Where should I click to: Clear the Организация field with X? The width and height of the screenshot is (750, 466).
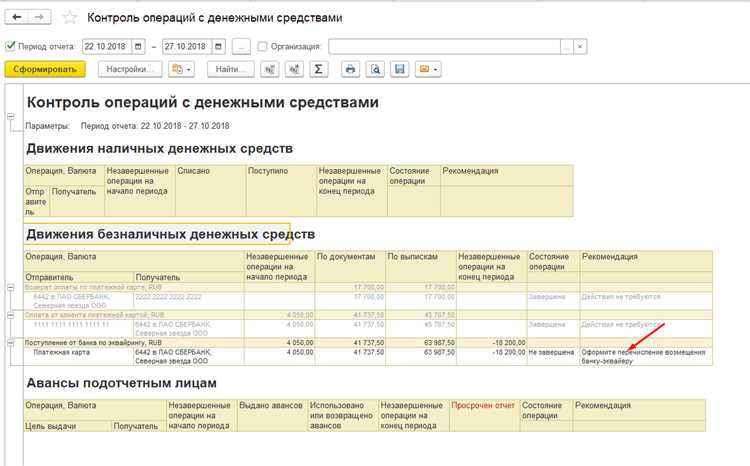tap(580, 46)
